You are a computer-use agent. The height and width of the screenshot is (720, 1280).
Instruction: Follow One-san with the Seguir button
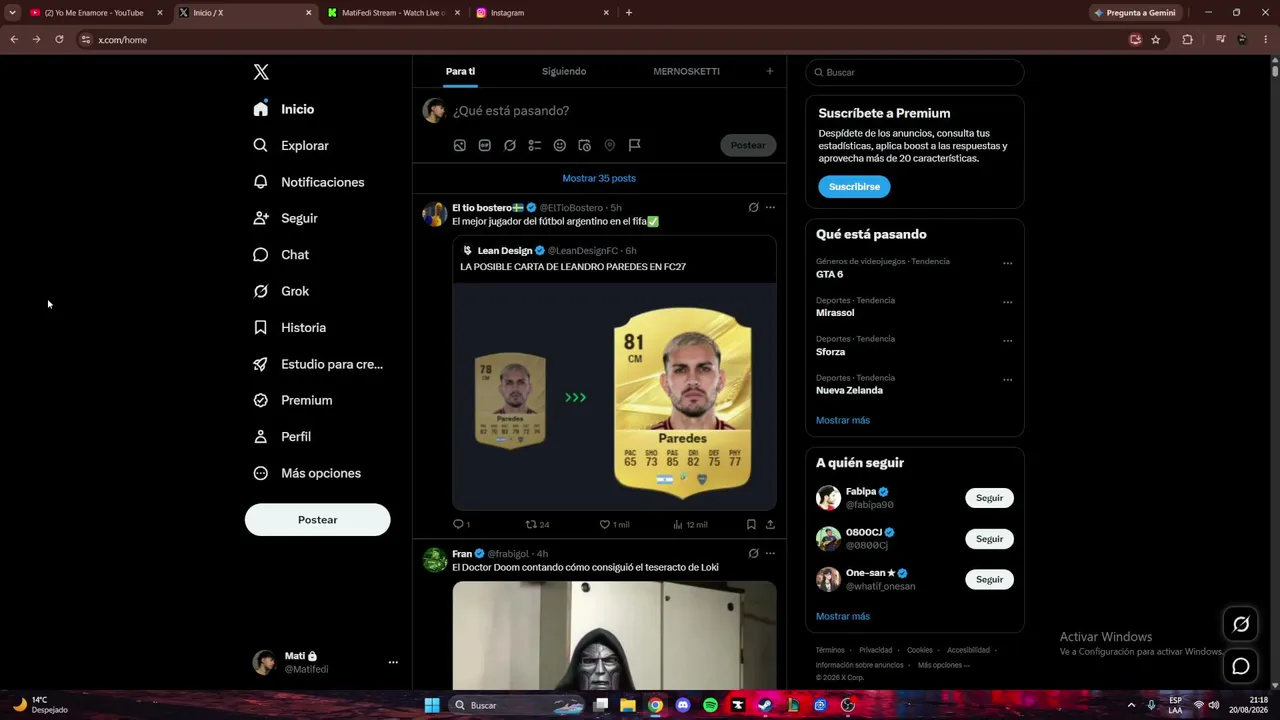coord(989,580)
